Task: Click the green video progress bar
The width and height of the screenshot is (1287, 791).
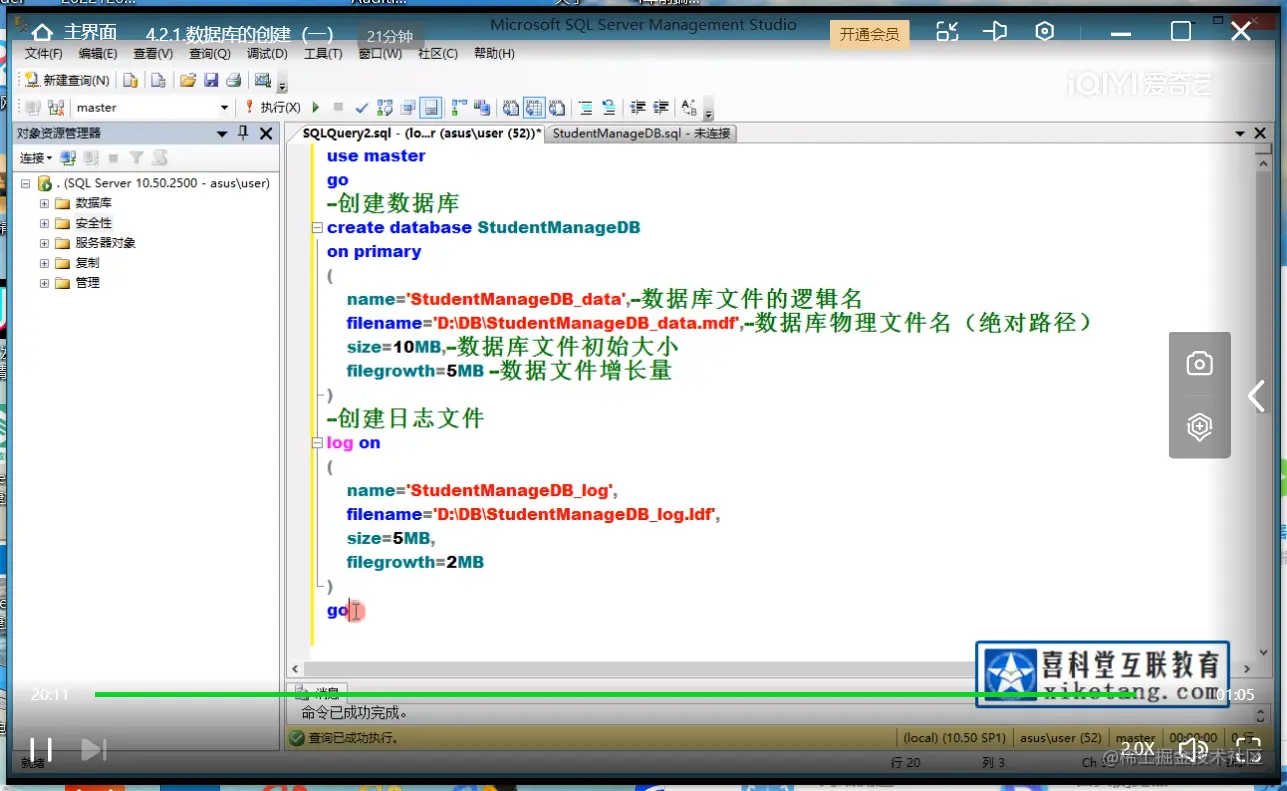Action: click(x=615, y=694)
